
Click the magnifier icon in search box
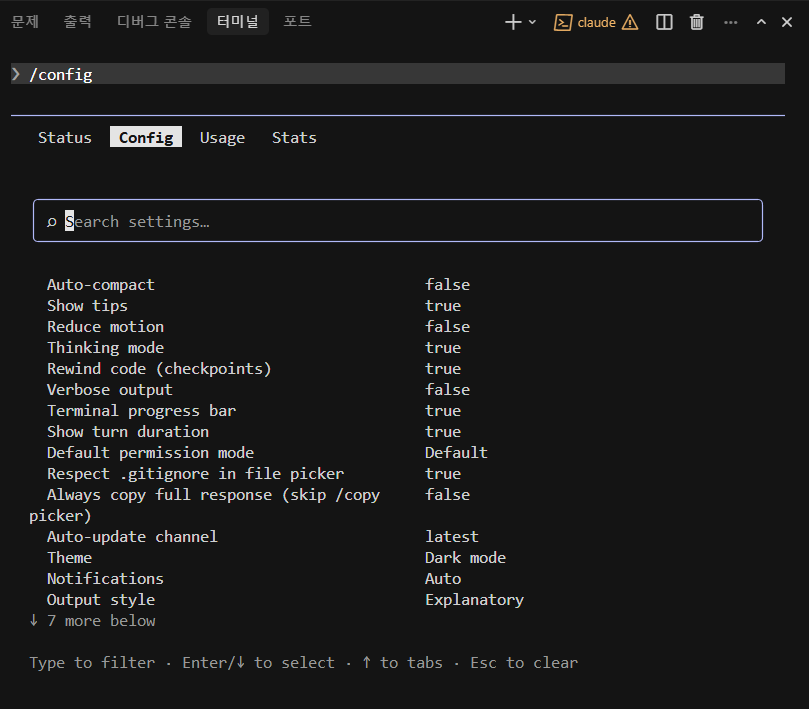point(52,222)
